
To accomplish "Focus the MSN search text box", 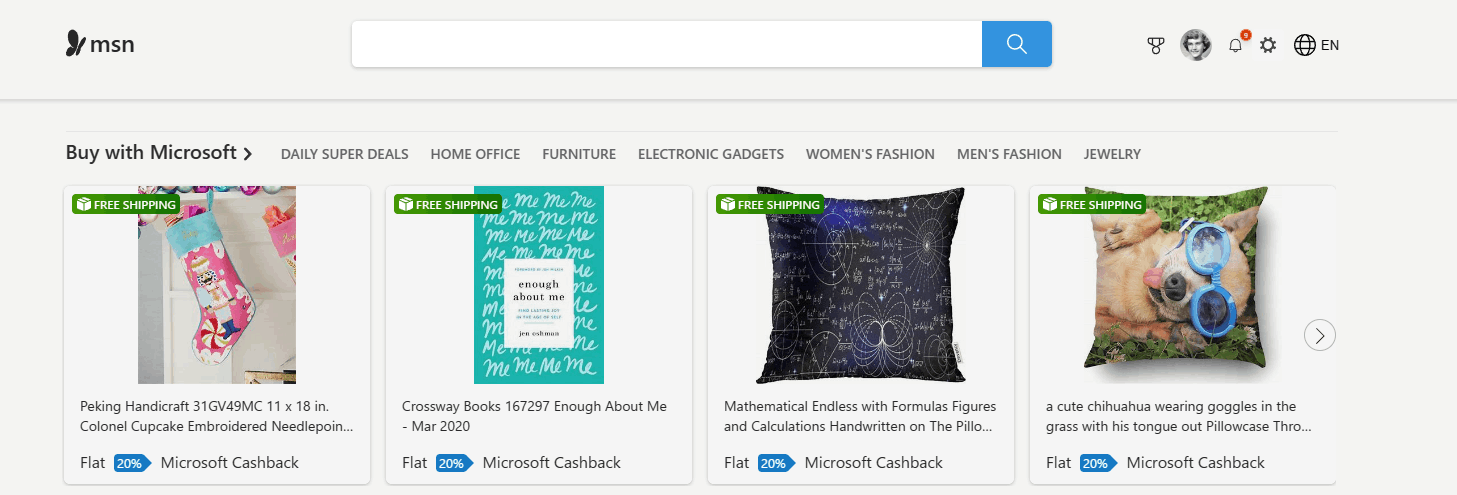I will pyautogui.click(x=666, y=44).
